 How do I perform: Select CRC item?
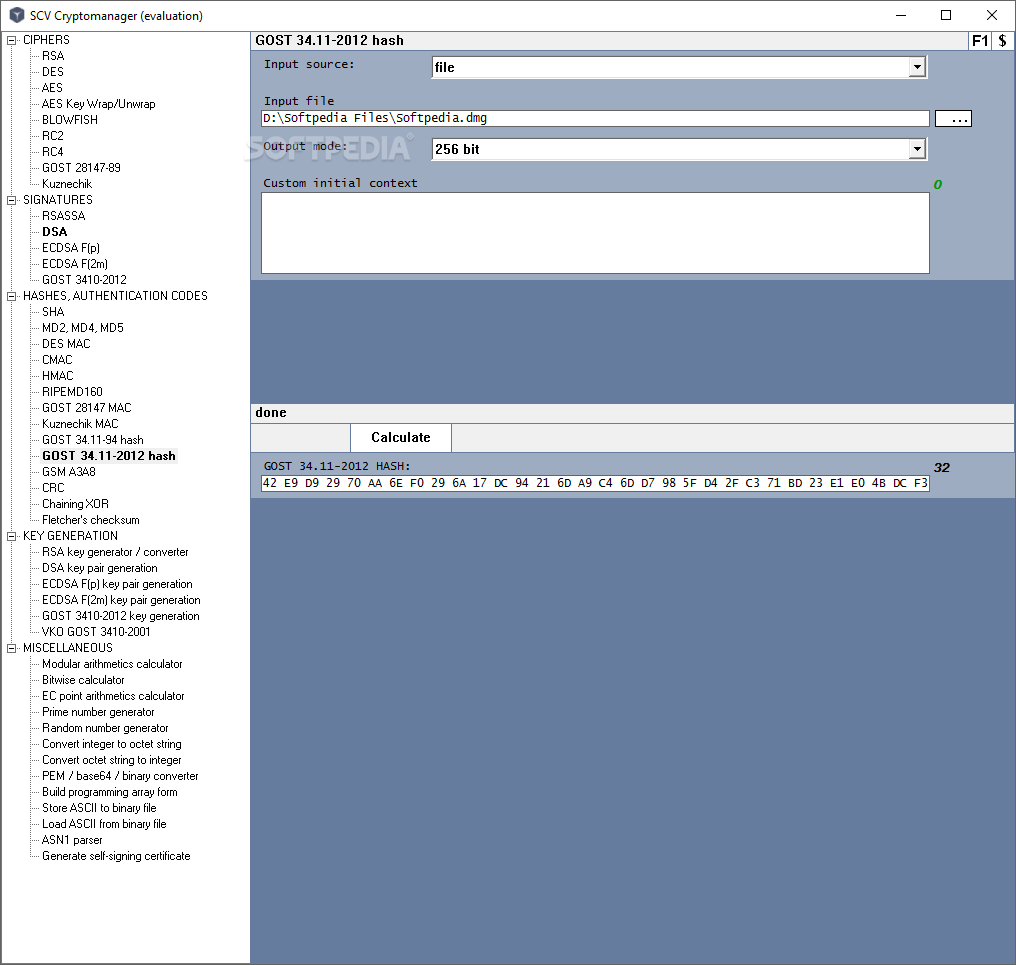[53, 488]
